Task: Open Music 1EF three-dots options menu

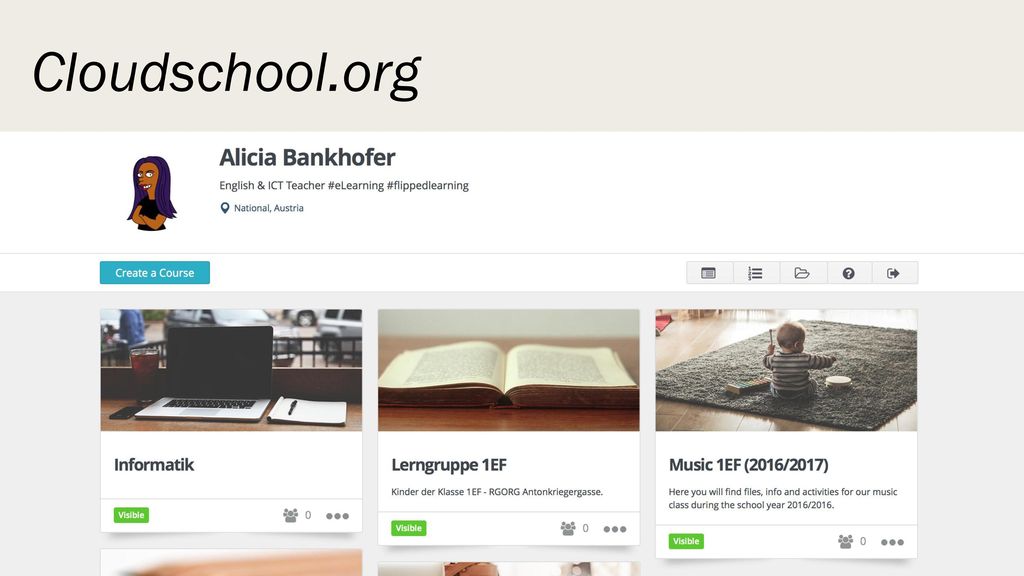Action: 893,542
